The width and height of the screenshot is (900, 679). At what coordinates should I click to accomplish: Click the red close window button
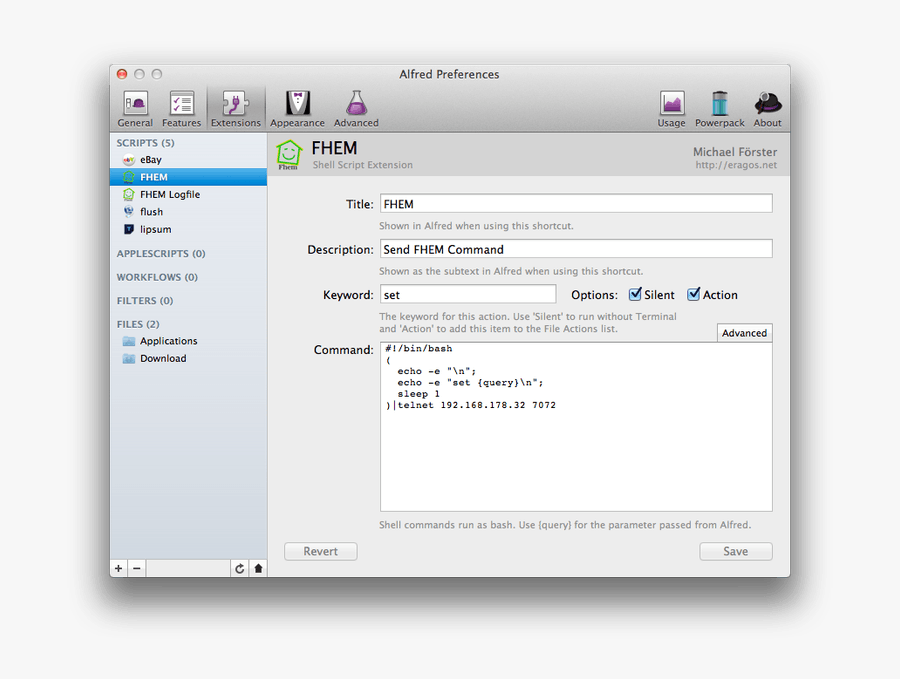pos(122,74)
